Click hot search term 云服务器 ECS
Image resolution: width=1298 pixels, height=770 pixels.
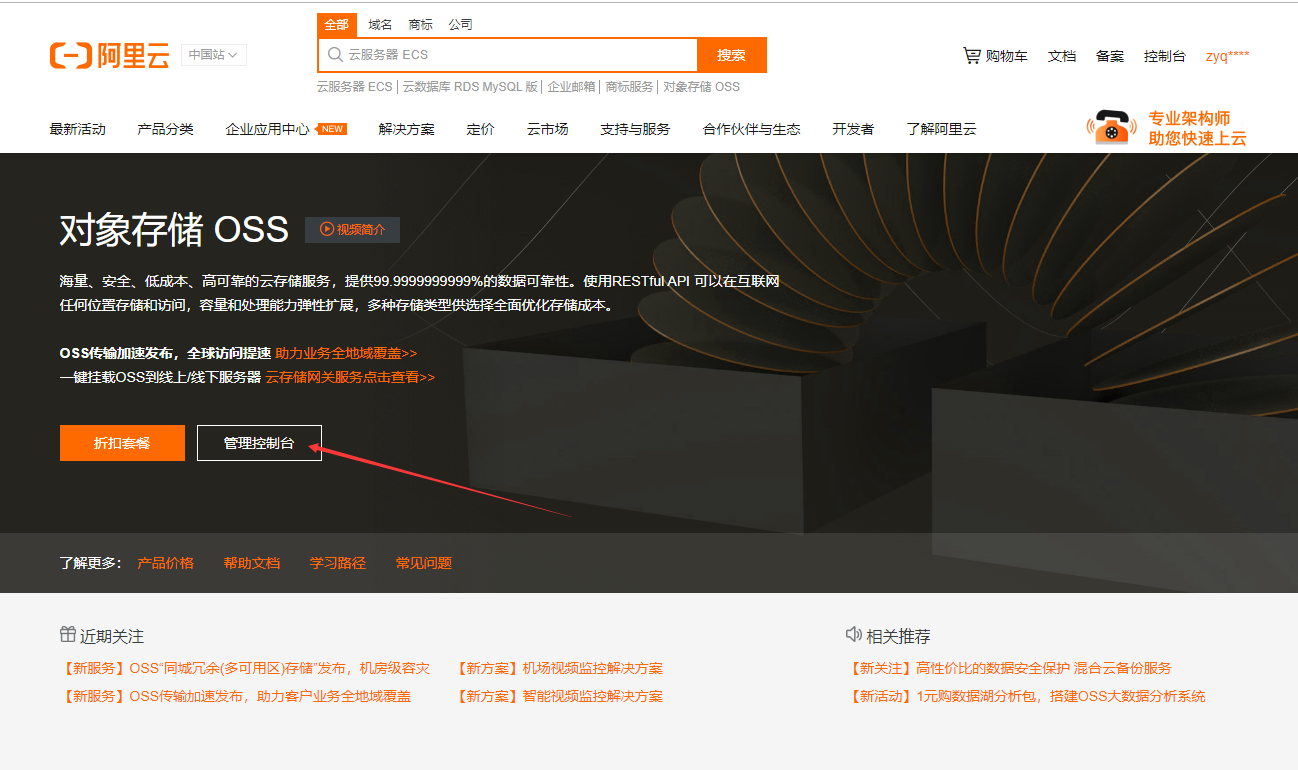(355, 87)
